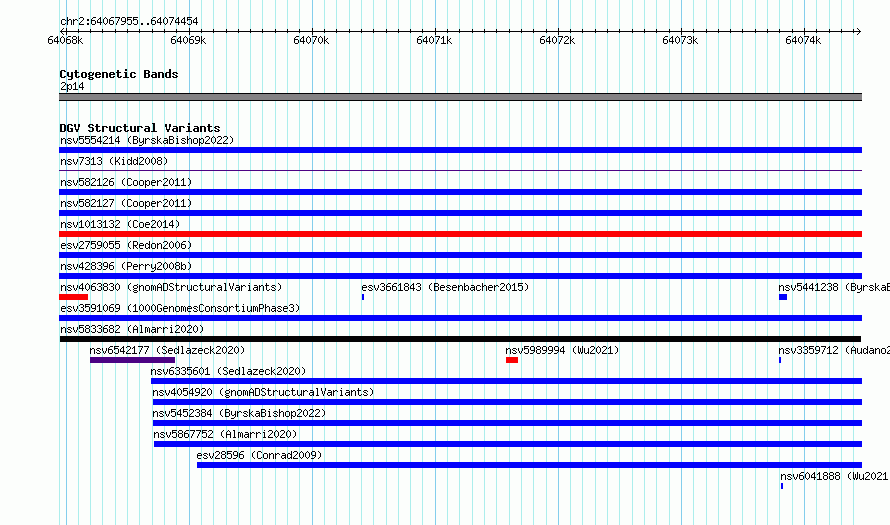Click the nsv5554214 (ByrskaBishop2022) variant label
This screenshot has width=890, height=525.
tap(147, 140)
